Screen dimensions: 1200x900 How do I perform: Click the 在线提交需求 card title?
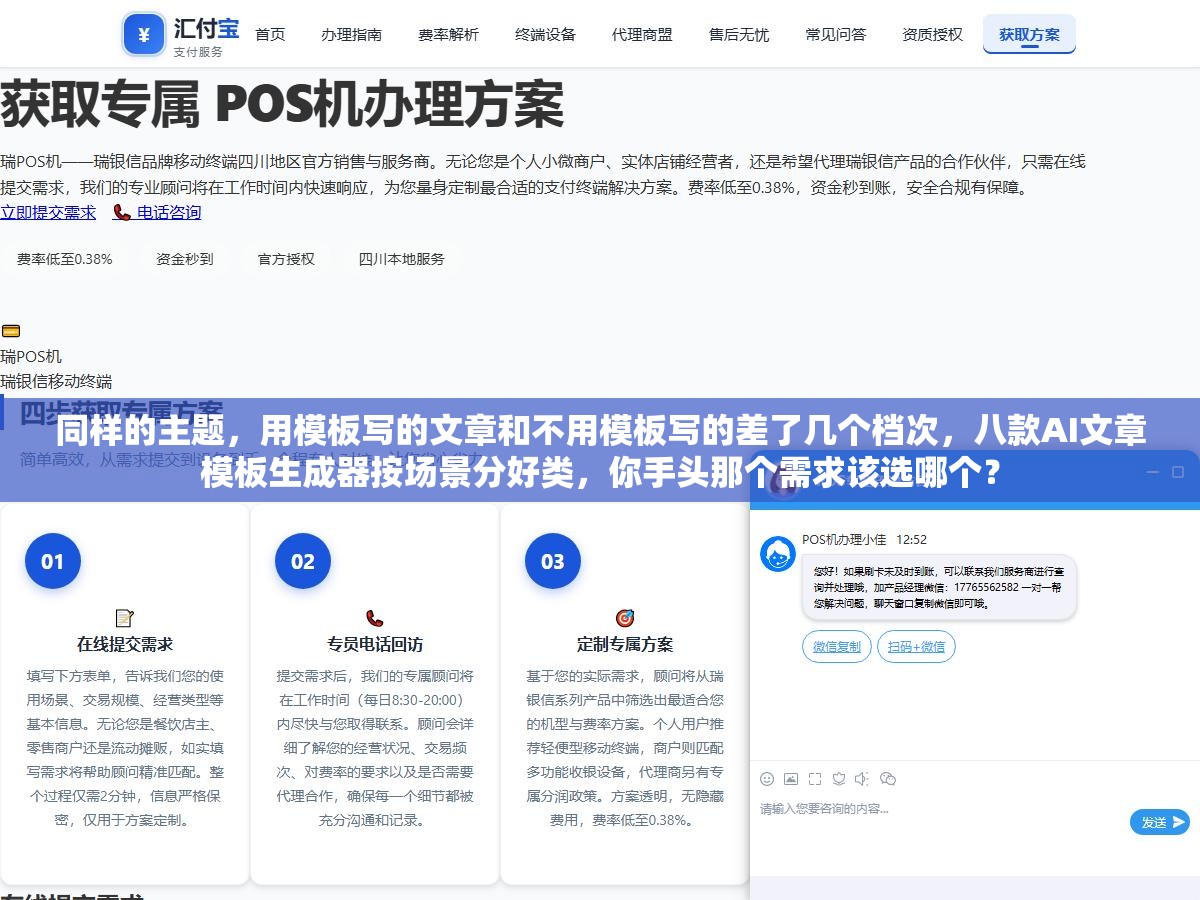(x=125, y=644)
